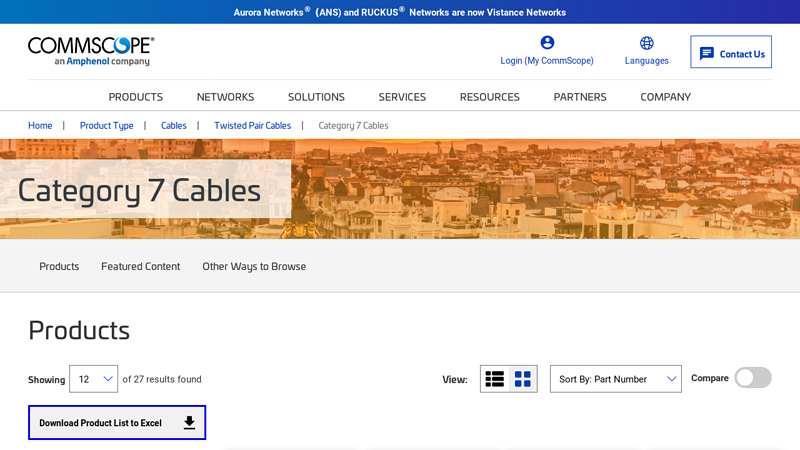Open the Showing results count dropdown
This screenshot has height=450, width=800.
tap(93, 379)
